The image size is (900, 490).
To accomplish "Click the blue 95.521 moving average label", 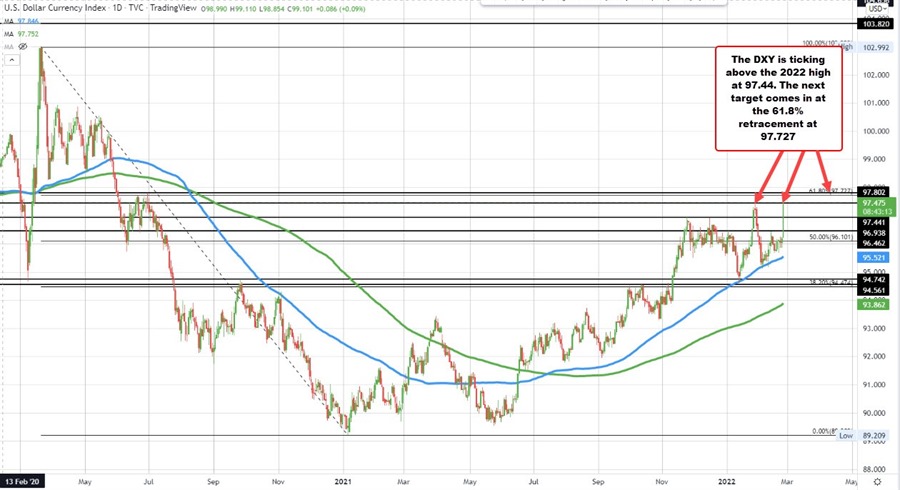I will pyautogui.click(x=874, y=258).
